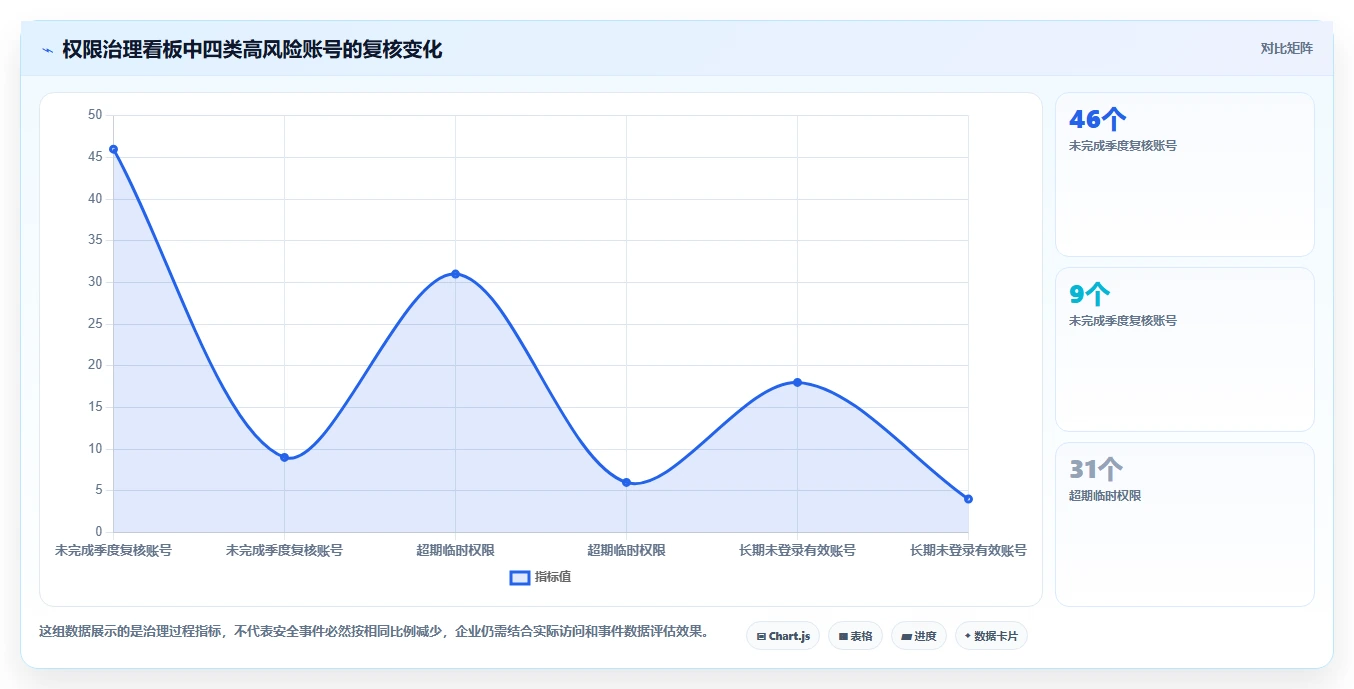Viewport: 1354px width, 689px height.
Task: Click the title 权限治理看板中四类高风险账号的复核变化
Action: click(252, 50)
